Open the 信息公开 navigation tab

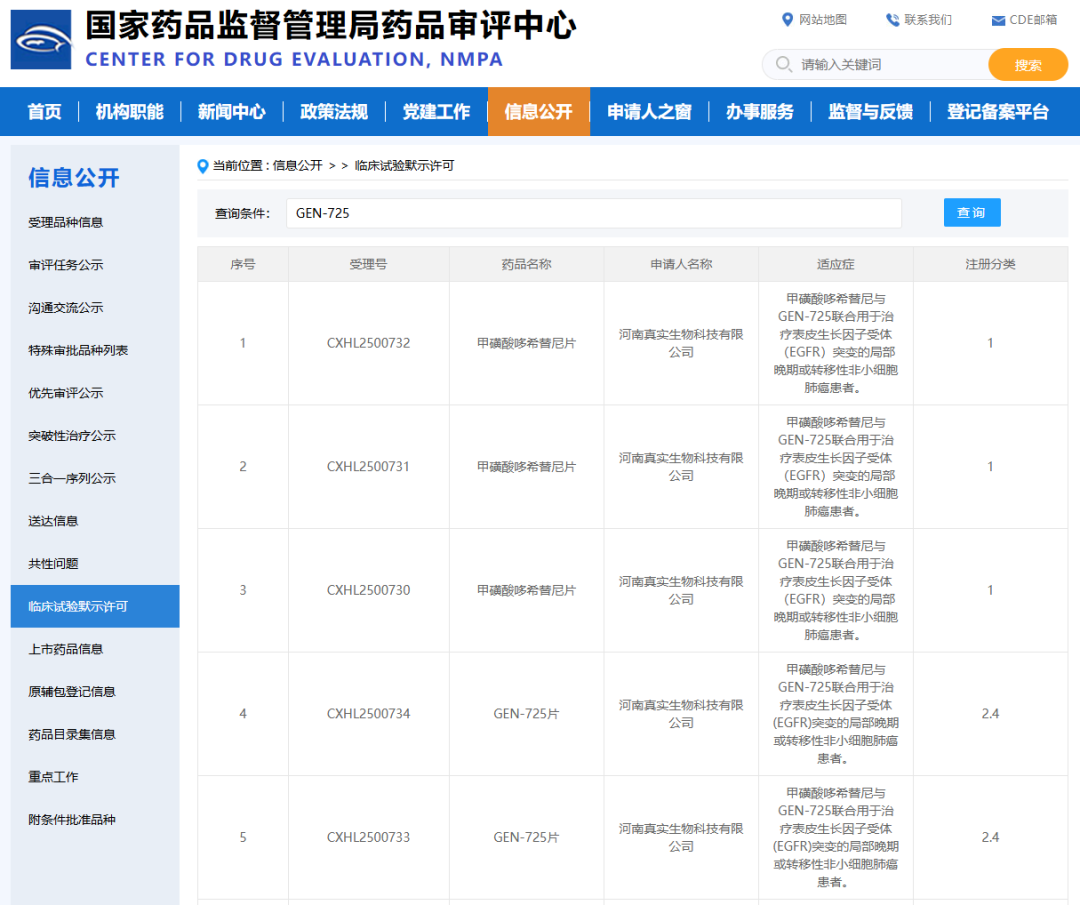click(539, 112)
